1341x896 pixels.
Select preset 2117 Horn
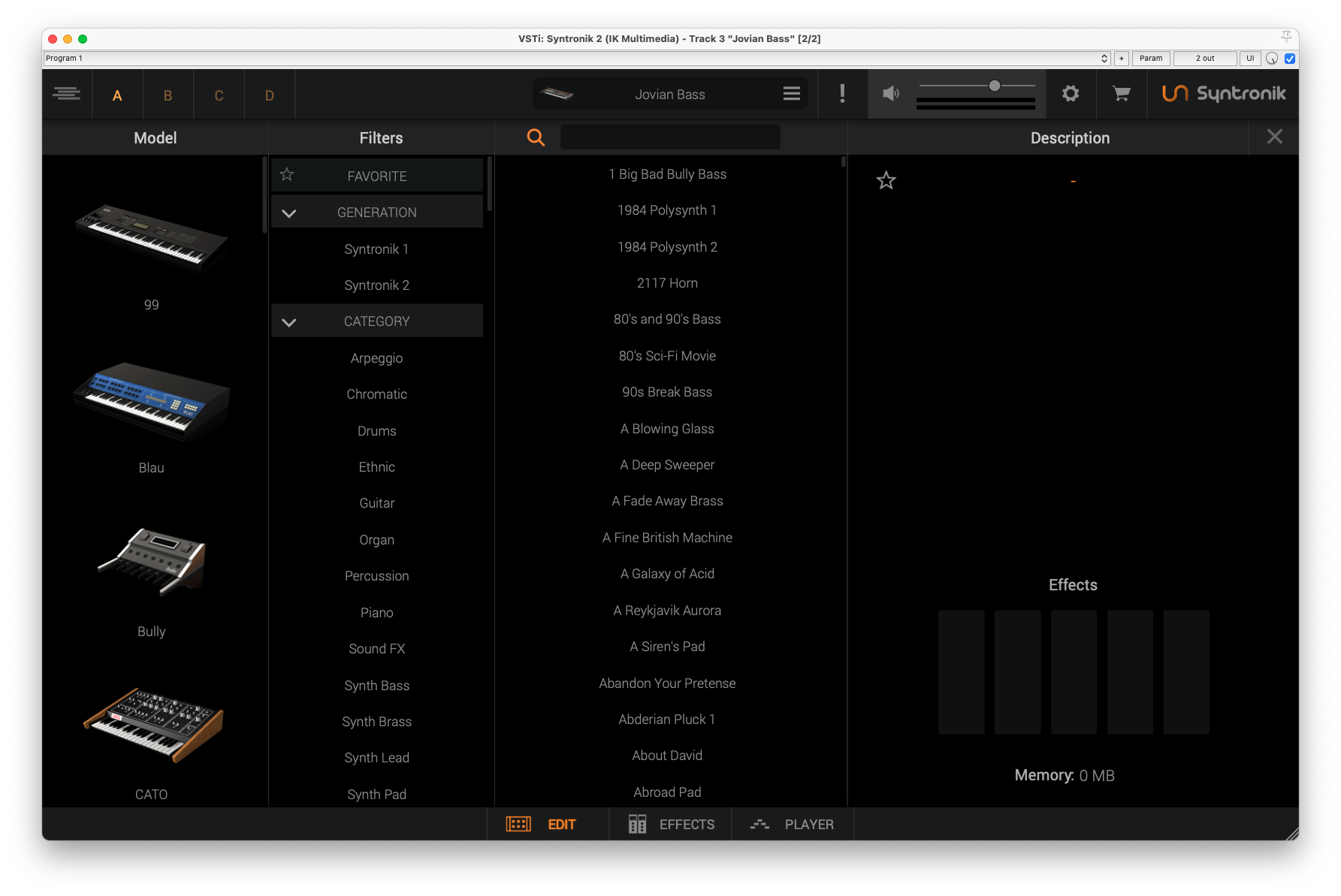(x=667, y=283)
